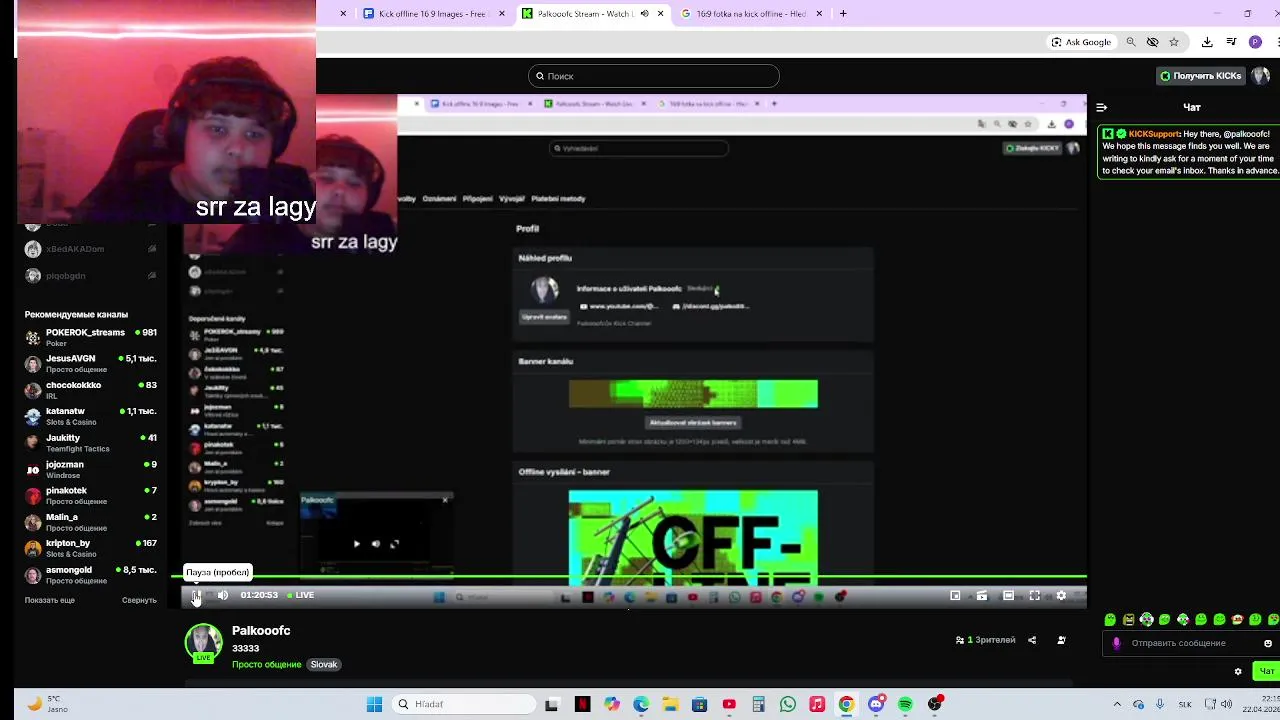Follow the channel via person icon
The image size is (1280, 720).
pos(1061,640)
